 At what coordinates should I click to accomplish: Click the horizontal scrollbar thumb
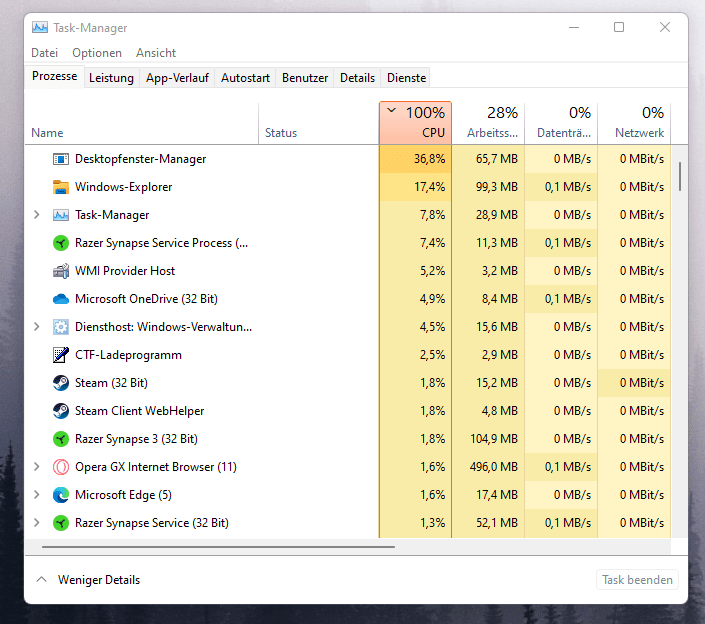pos(219,547)
